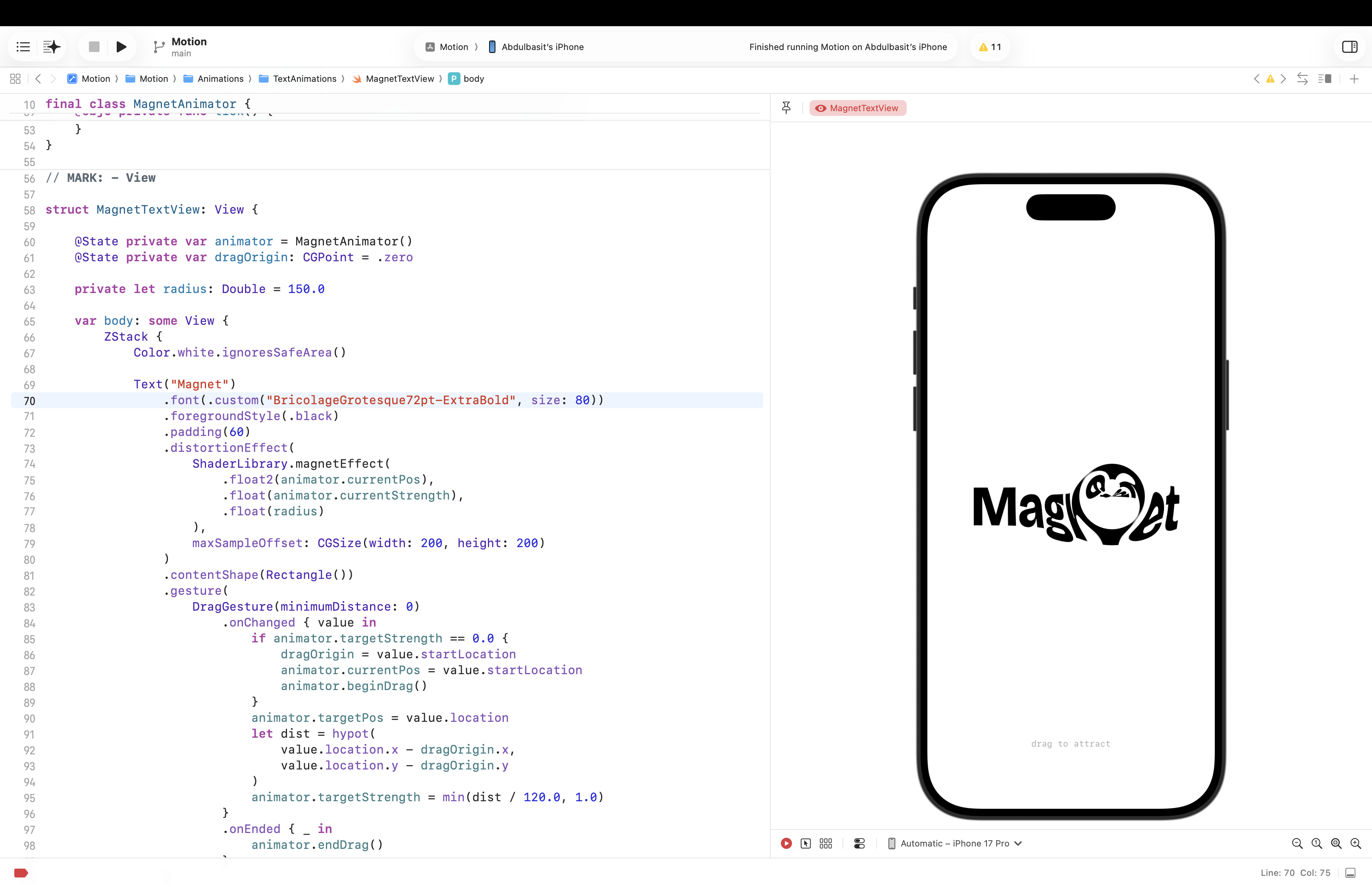Click the Run (play) button
This screenshot has width=1372, height=887.
[x=121, y=47]
